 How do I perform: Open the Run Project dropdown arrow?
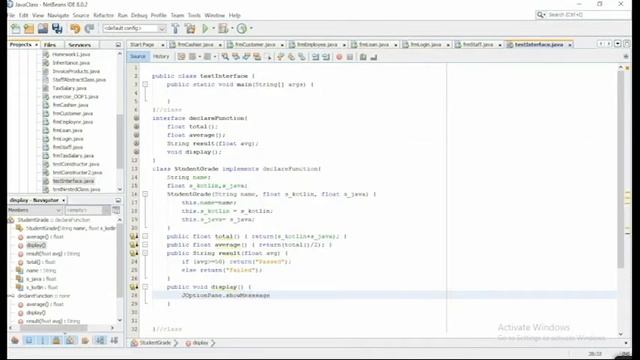pos(213,29)
